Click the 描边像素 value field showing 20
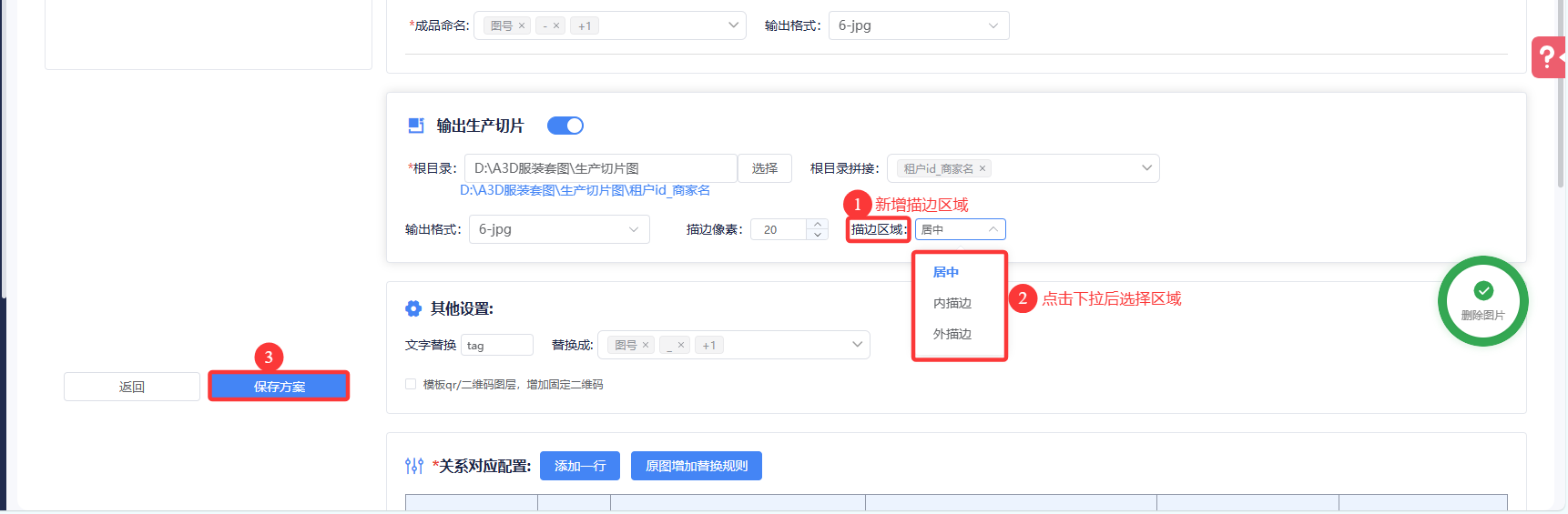The width and height of the screenshot is (1568, 514). (779, 229)
